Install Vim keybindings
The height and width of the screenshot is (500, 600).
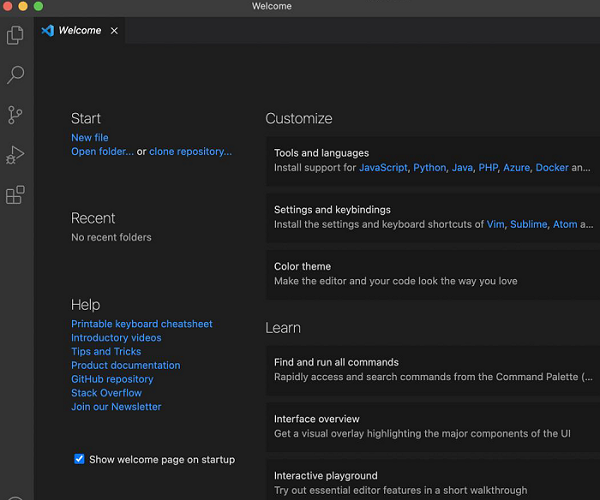[495, 225]
